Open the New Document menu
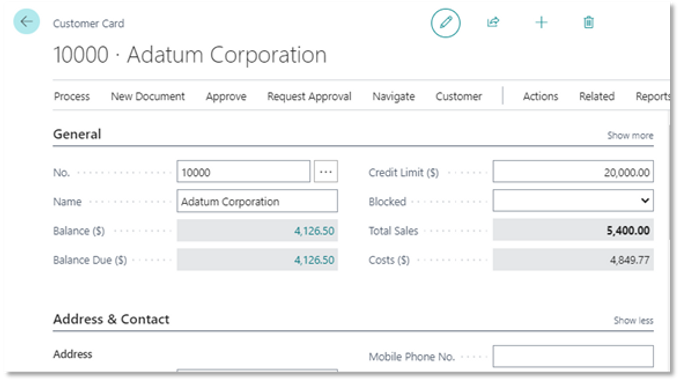 tap(148, 96)
